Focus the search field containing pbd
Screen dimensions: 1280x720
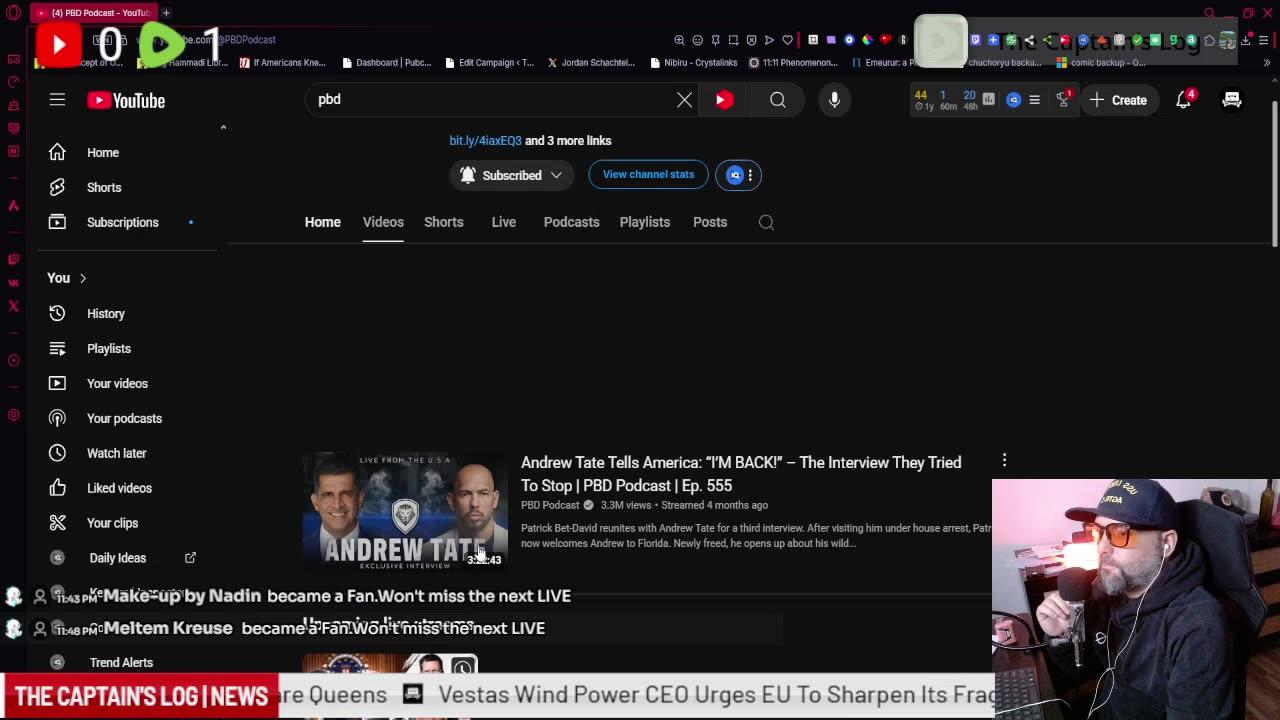490,100
